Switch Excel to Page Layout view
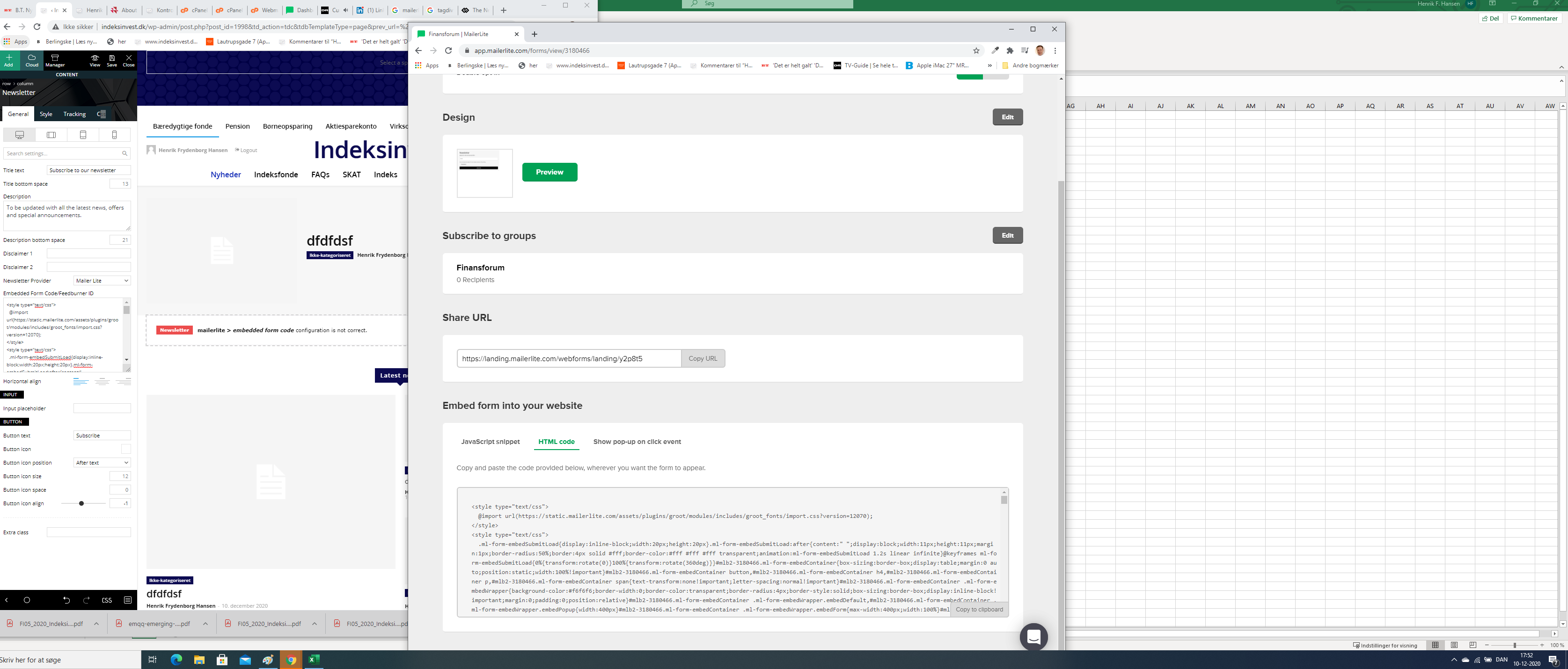The image size is (1568, 669). [x=1454, y=645]
